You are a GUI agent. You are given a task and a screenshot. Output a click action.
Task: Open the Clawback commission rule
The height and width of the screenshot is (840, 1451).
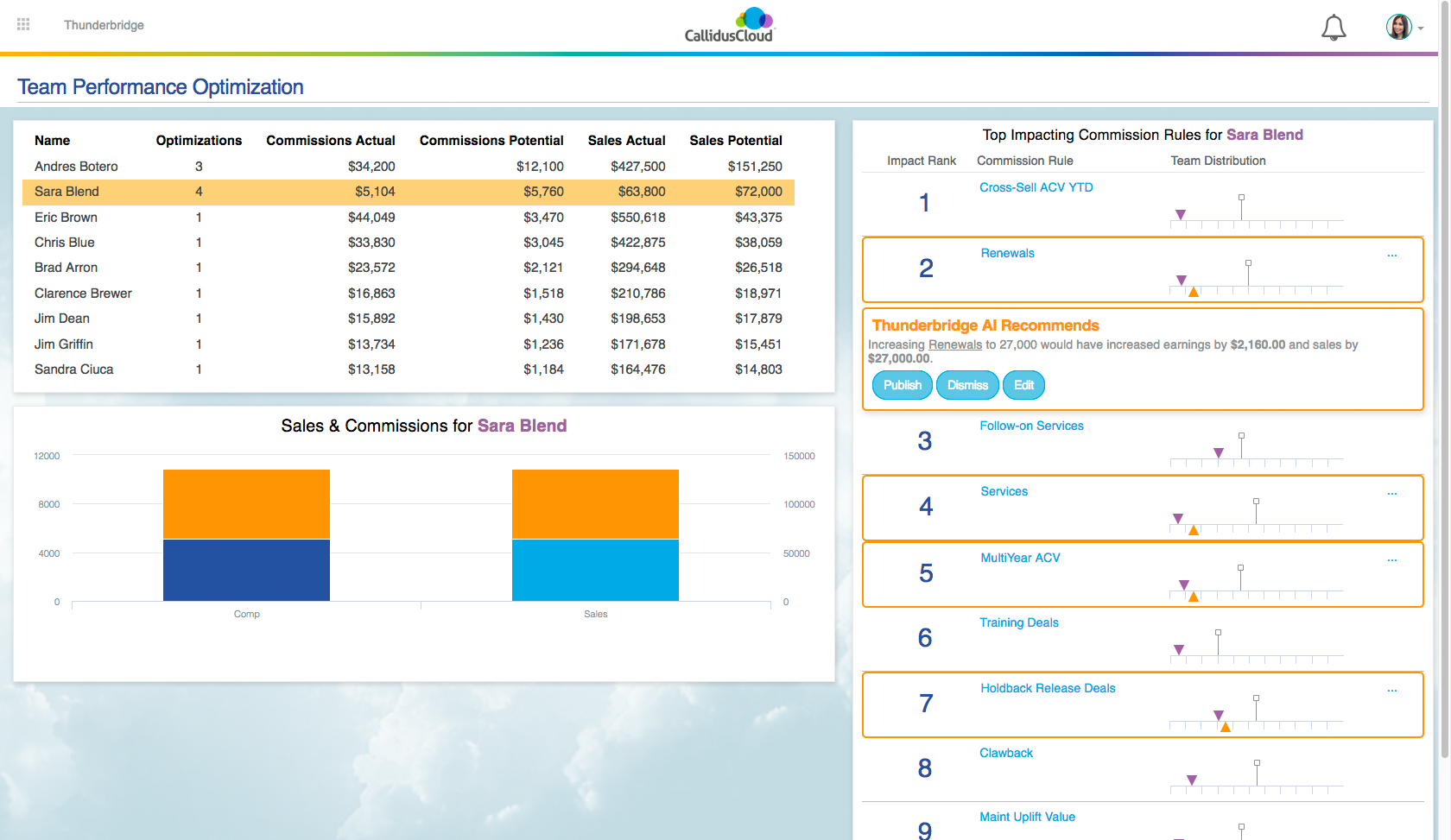pyautogui.click(x=1005, y=753)
